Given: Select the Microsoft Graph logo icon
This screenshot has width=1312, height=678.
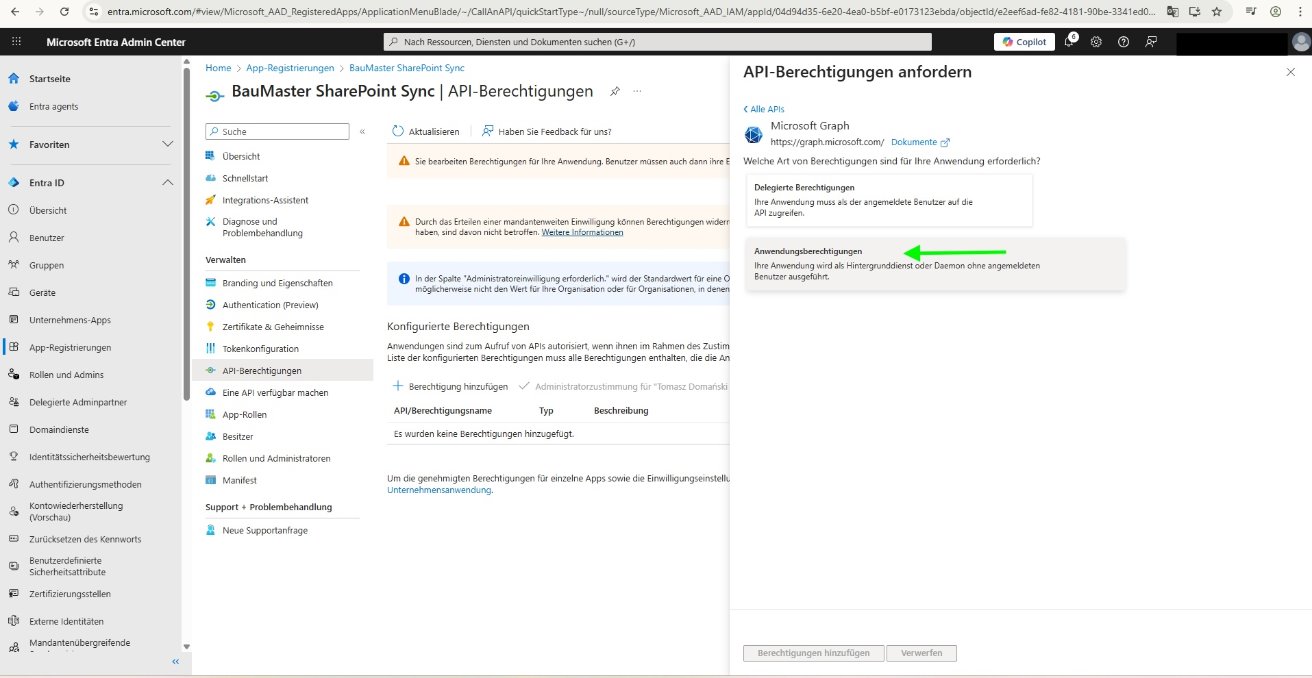Looking at the screenshot, I should 752,133.
